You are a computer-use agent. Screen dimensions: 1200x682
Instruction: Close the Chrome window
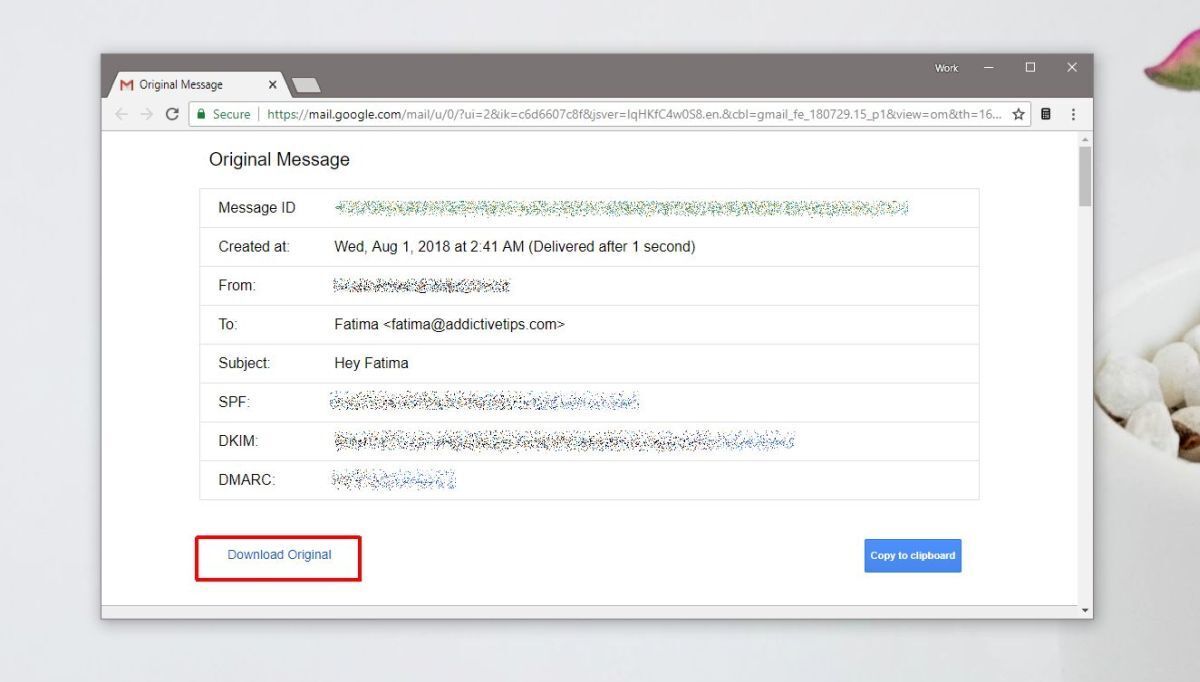[1072, 68]
